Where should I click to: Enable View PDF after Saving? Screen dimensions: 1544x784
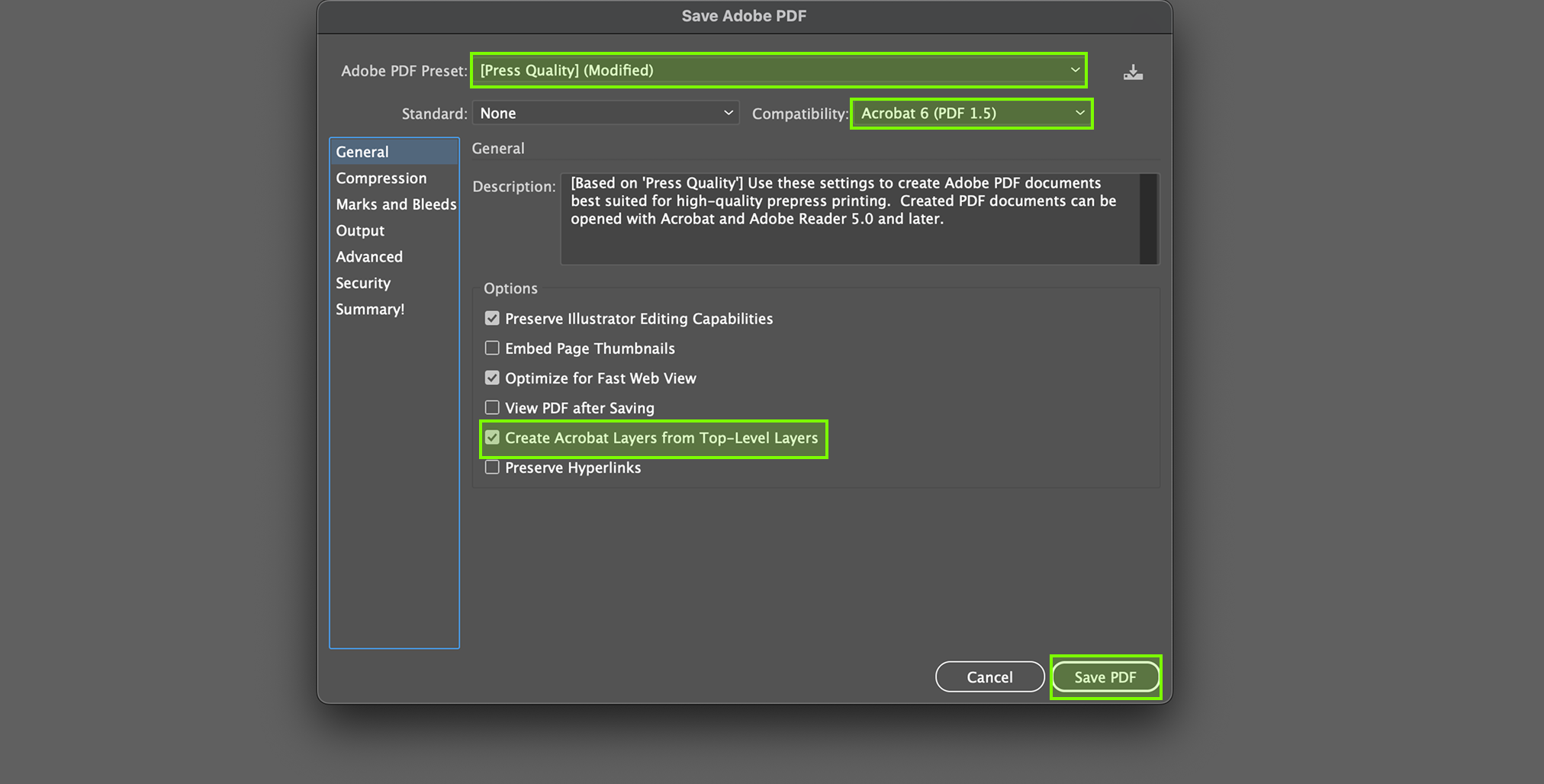(x=492, y=408)
